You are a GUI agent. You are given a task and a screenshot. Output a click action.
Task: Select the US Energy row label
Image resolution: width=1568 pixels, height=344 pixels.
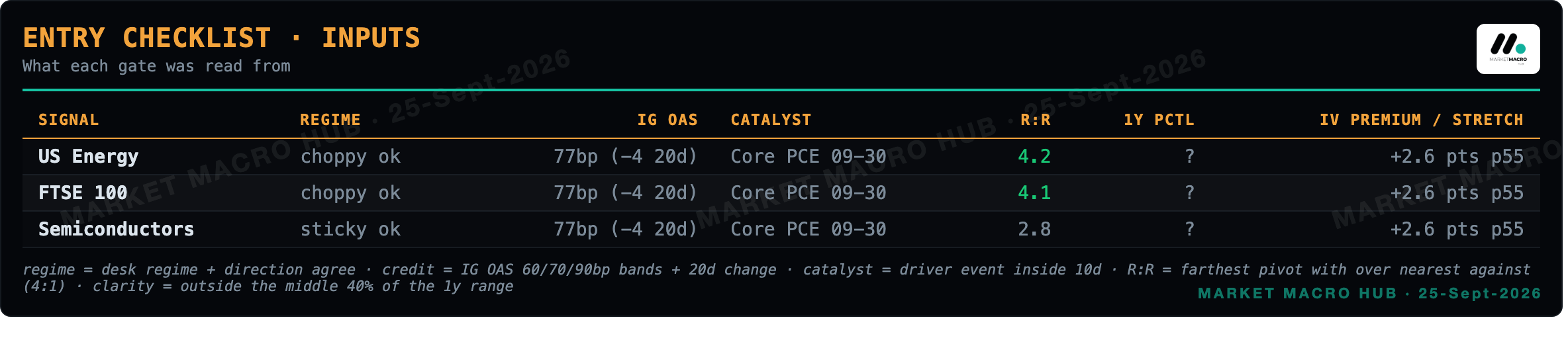click(x=89, y=157)
